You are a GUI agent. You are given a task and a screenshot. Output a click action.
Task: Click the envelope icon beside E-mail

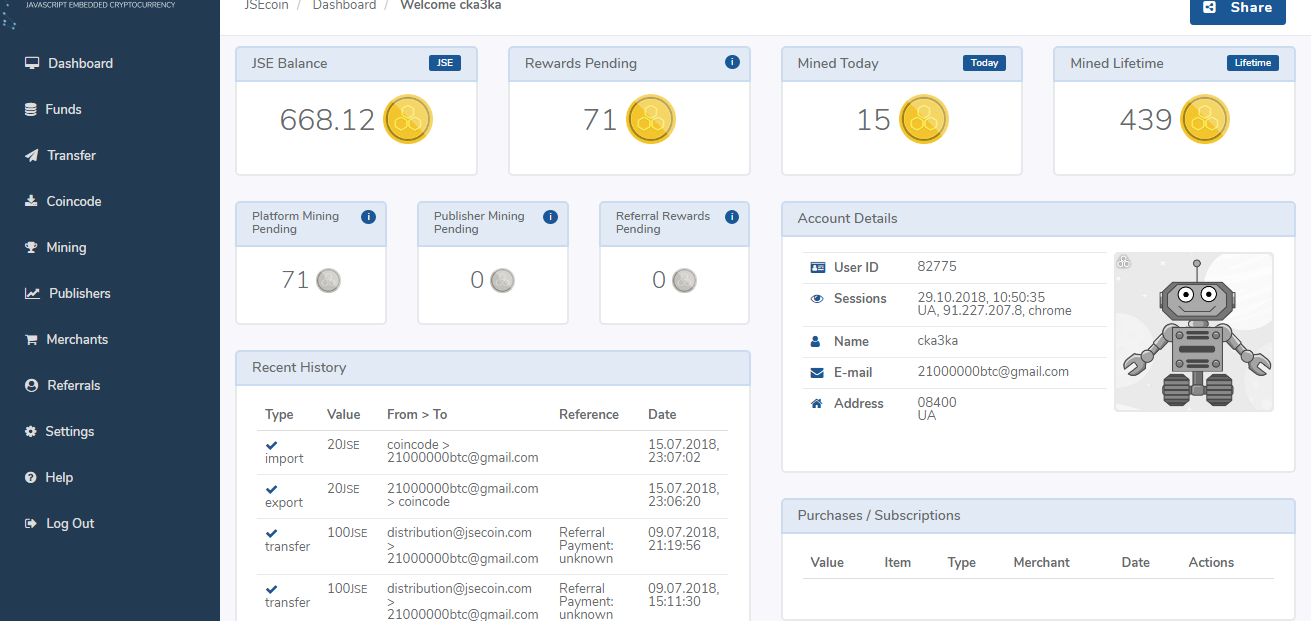pos(817,372)
